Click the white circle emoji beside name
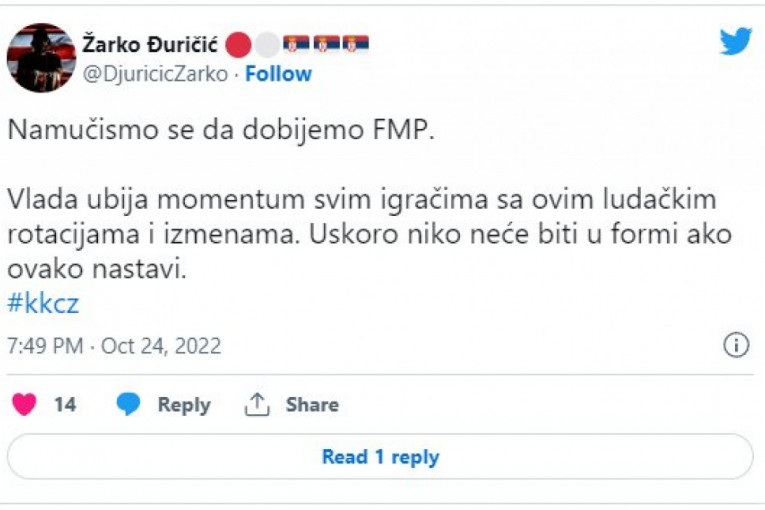 pos(266,45)
